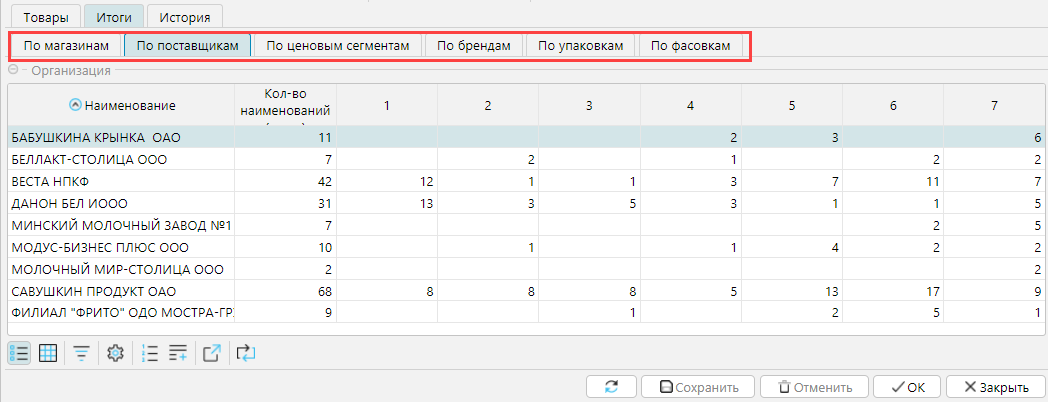This screenshot has height=402, width=1048.
Task: Collapse the Организация group section
Action: (x=14, y=70)
